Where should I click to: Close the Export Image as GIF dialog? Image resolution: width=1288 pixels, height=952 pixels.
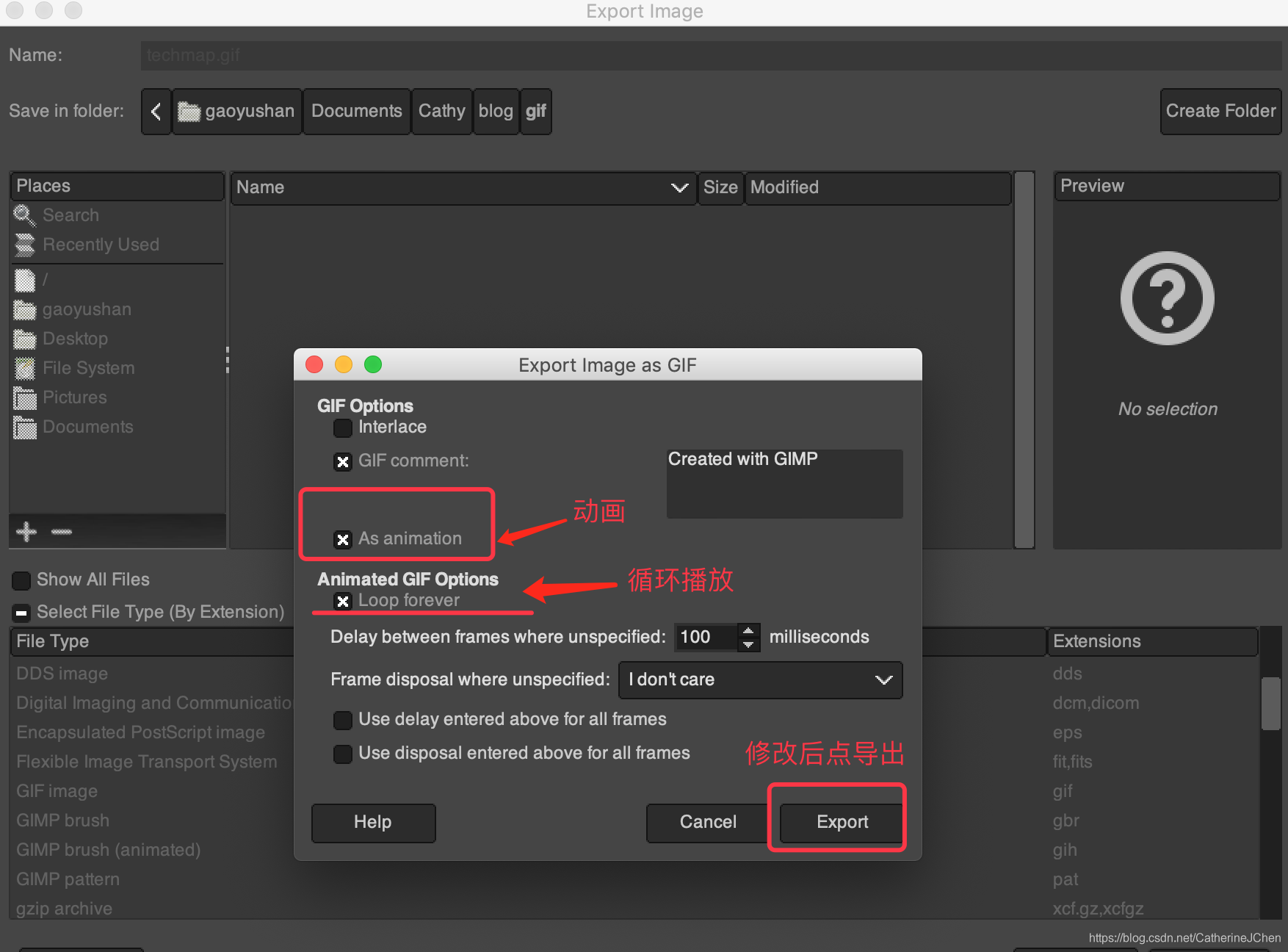coord(314,364)
